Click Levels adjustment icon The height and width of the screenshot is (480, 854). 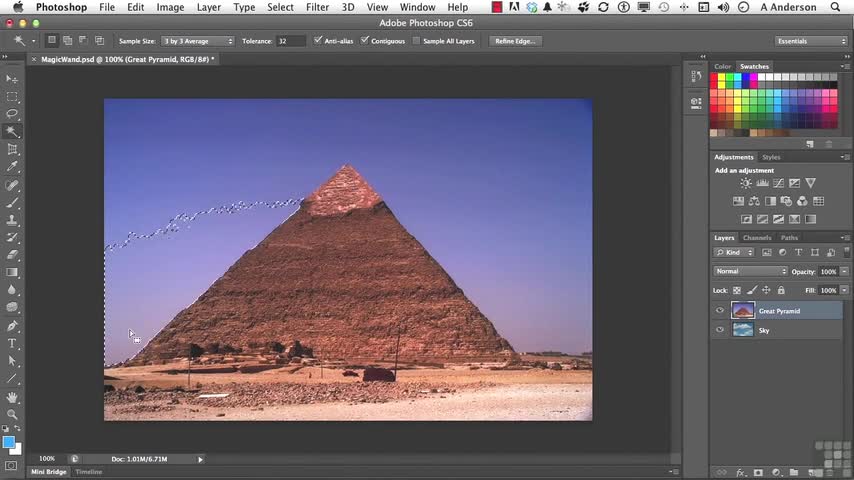pos(762,183)
